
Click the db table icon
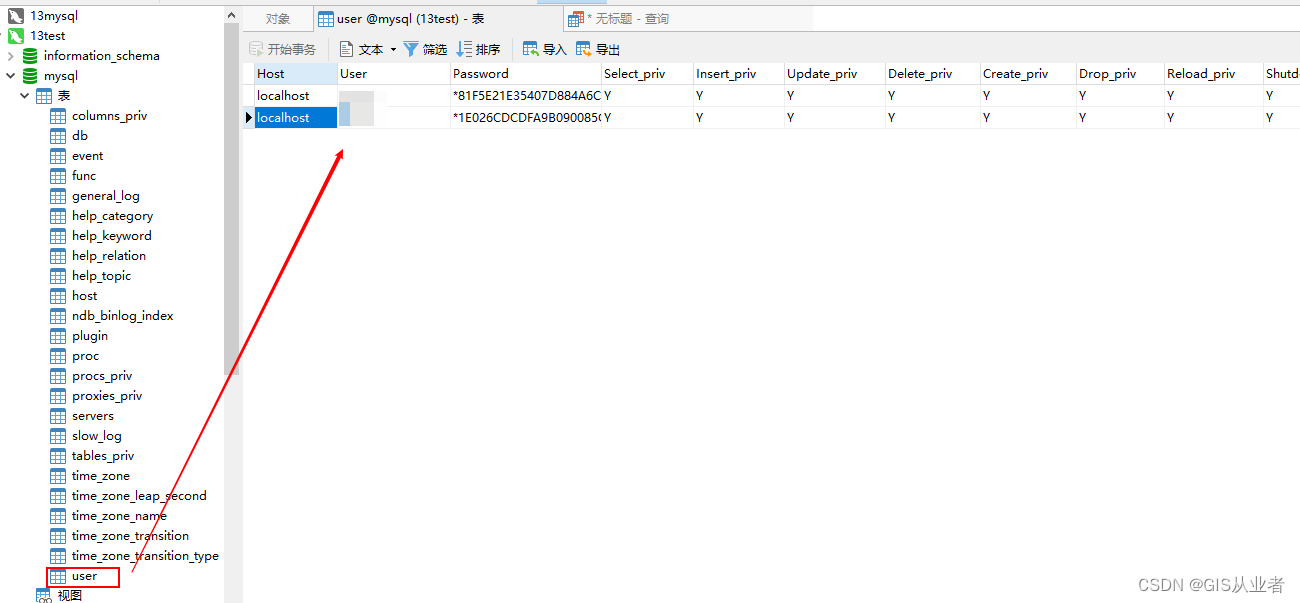pyautogui.click(x=58, y=136)
